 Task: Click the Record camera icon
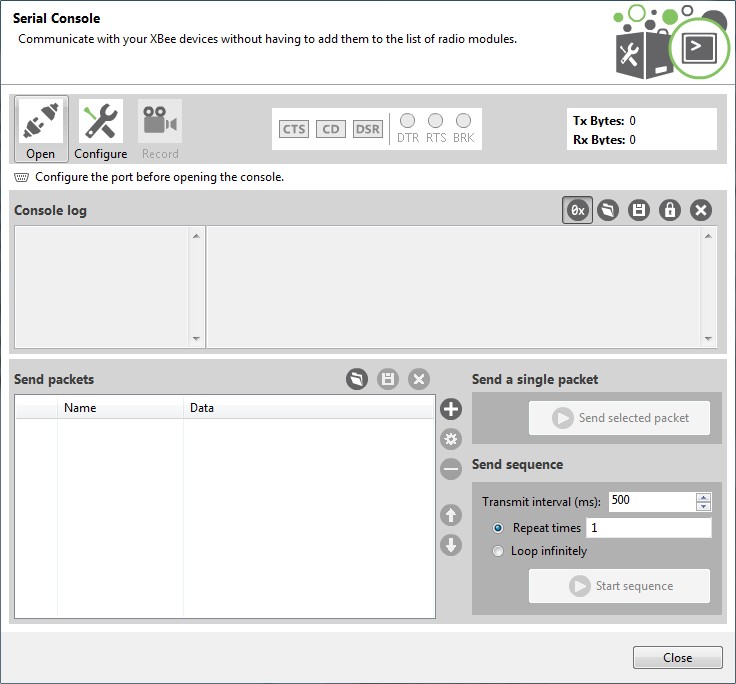coord(160,129)
